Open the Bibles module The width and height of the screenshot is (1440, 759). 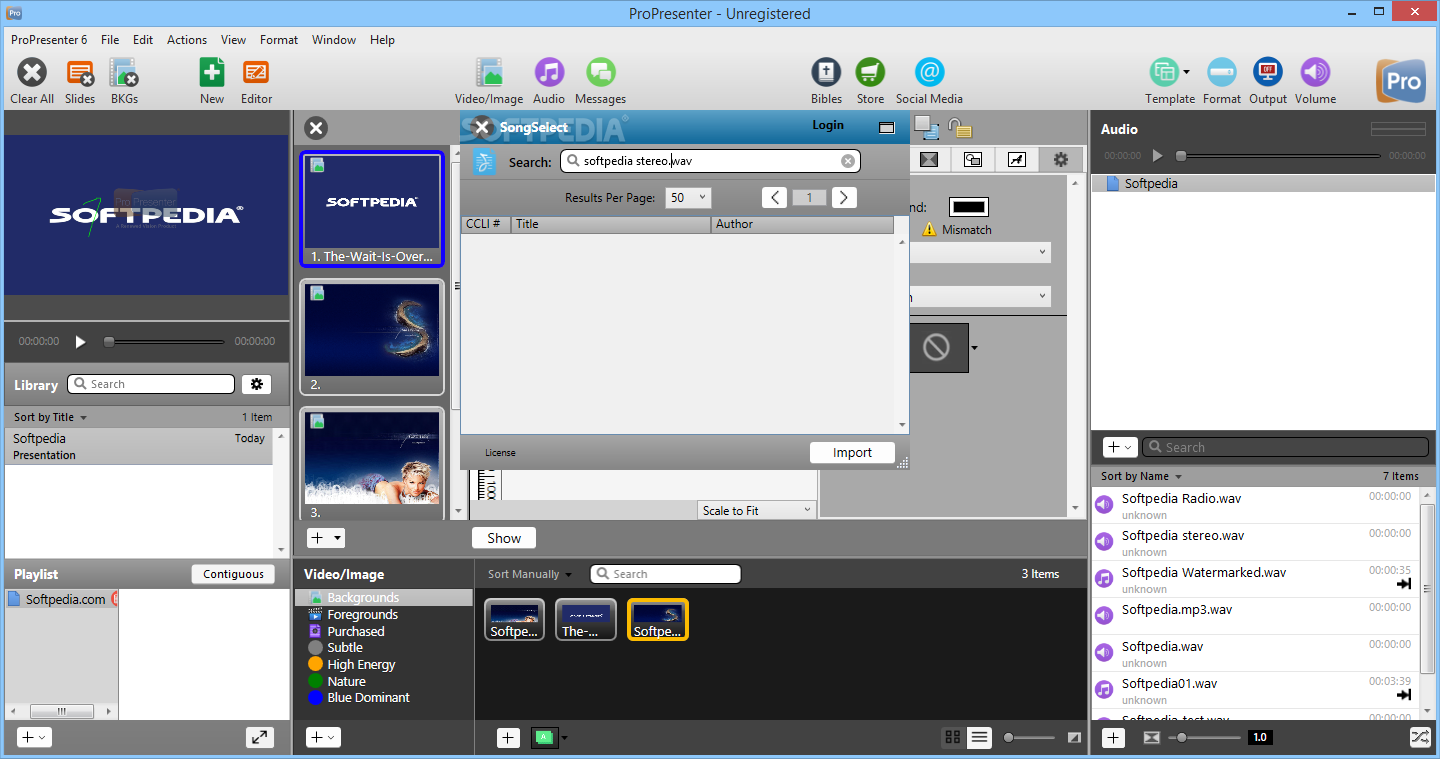826,73
